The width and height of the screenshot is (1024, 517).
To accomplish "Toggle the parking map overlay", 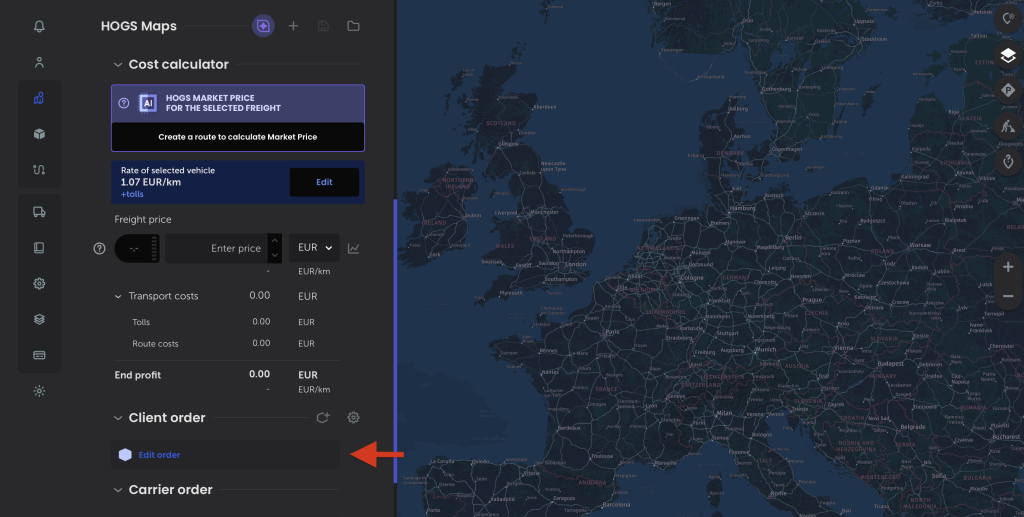I will click(x=1008, y=91).
